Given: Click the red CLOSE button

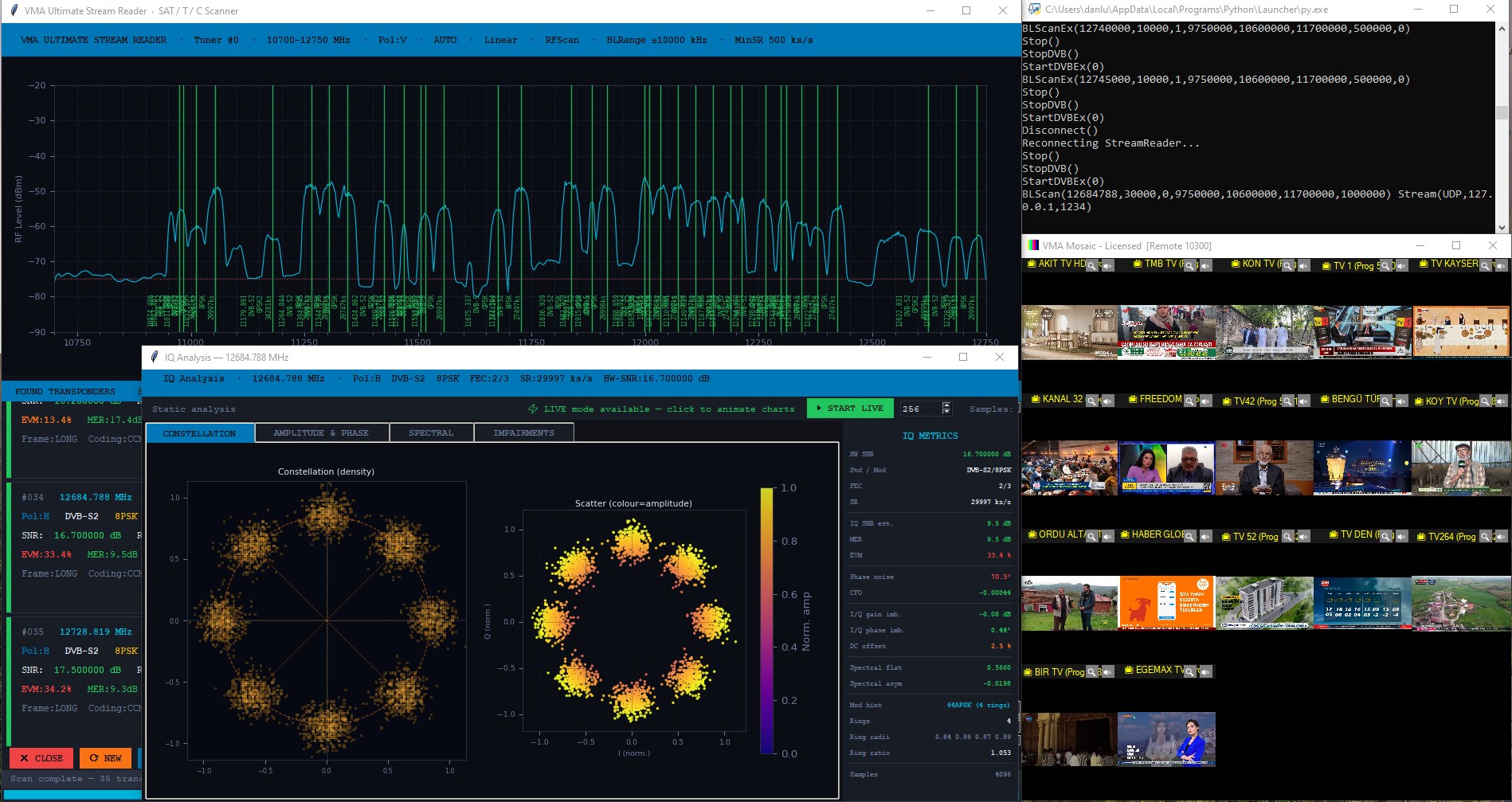Looking at the screenshot, I should click(41, 758).
